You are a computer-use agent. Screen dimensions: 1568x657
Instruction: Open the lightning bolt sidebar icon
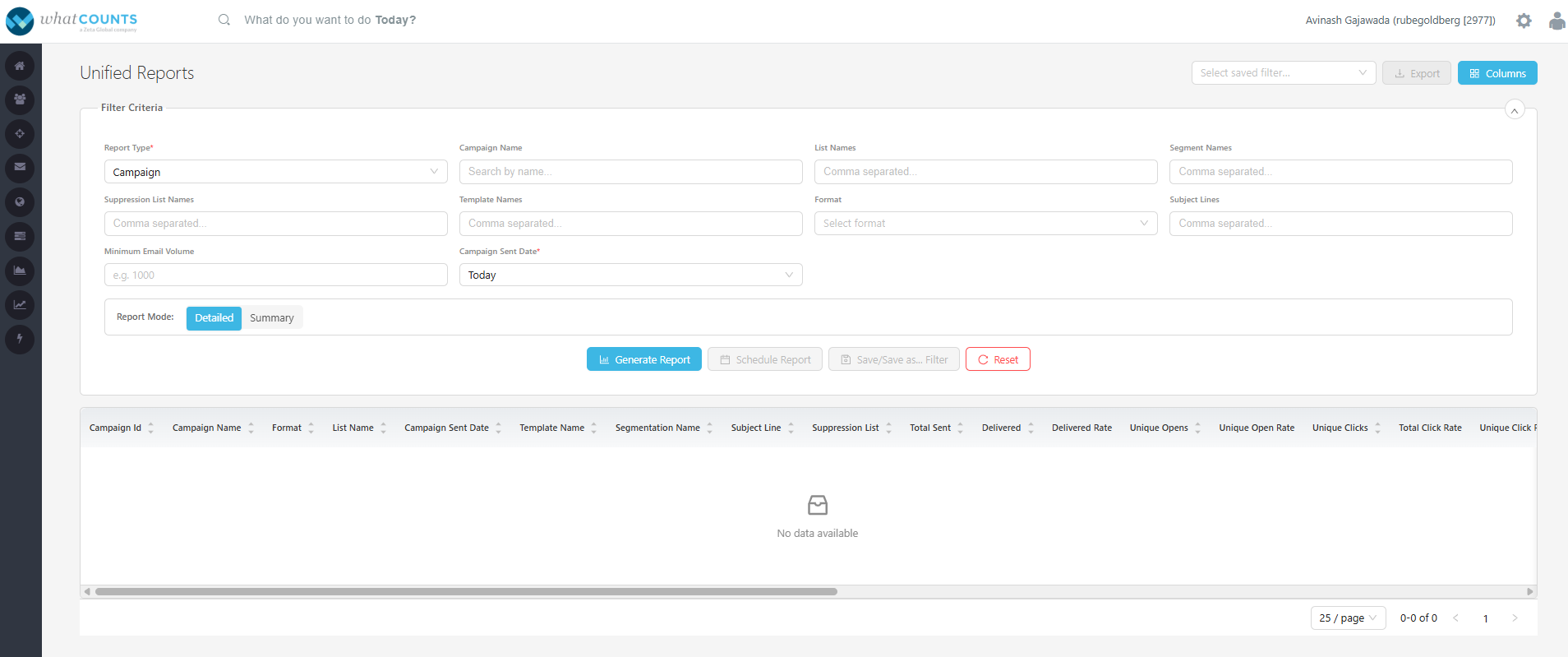point(20,339)
